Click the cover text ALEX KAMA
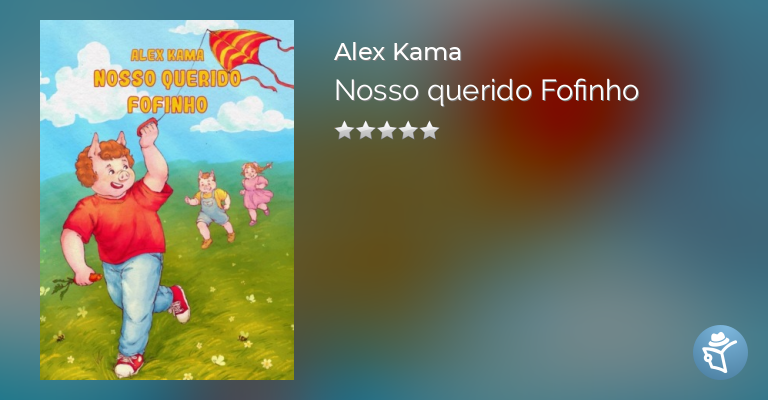This screenshot has height=400, width=768. tap(168, 55)
